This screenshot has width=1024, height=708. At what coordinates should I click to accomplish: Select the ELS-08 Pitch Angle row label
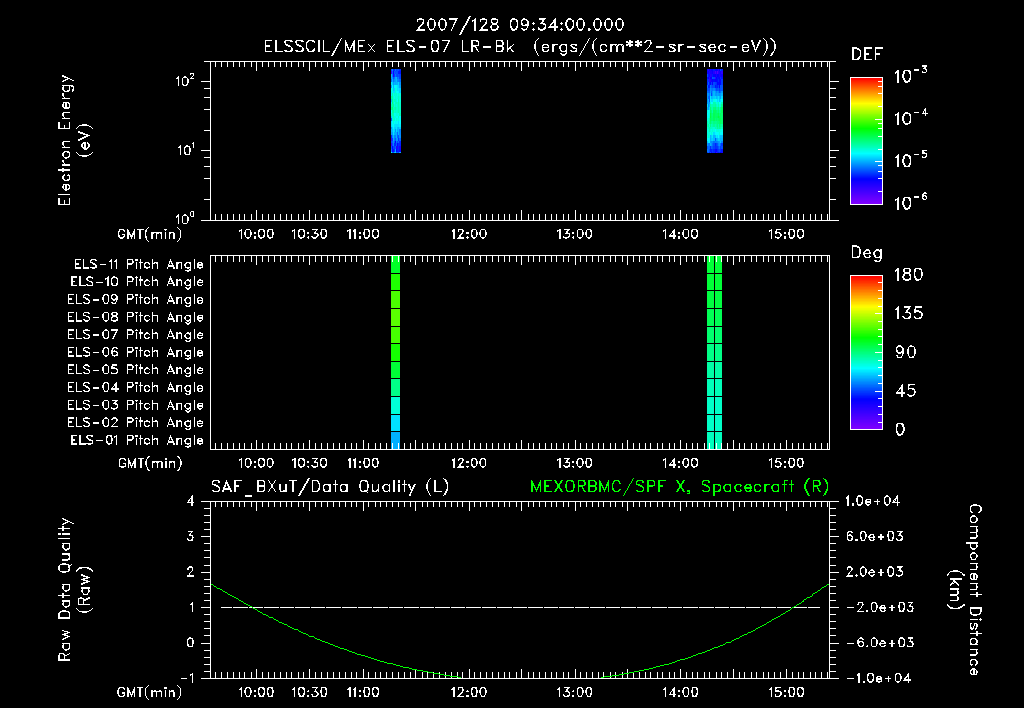(136, 317)
